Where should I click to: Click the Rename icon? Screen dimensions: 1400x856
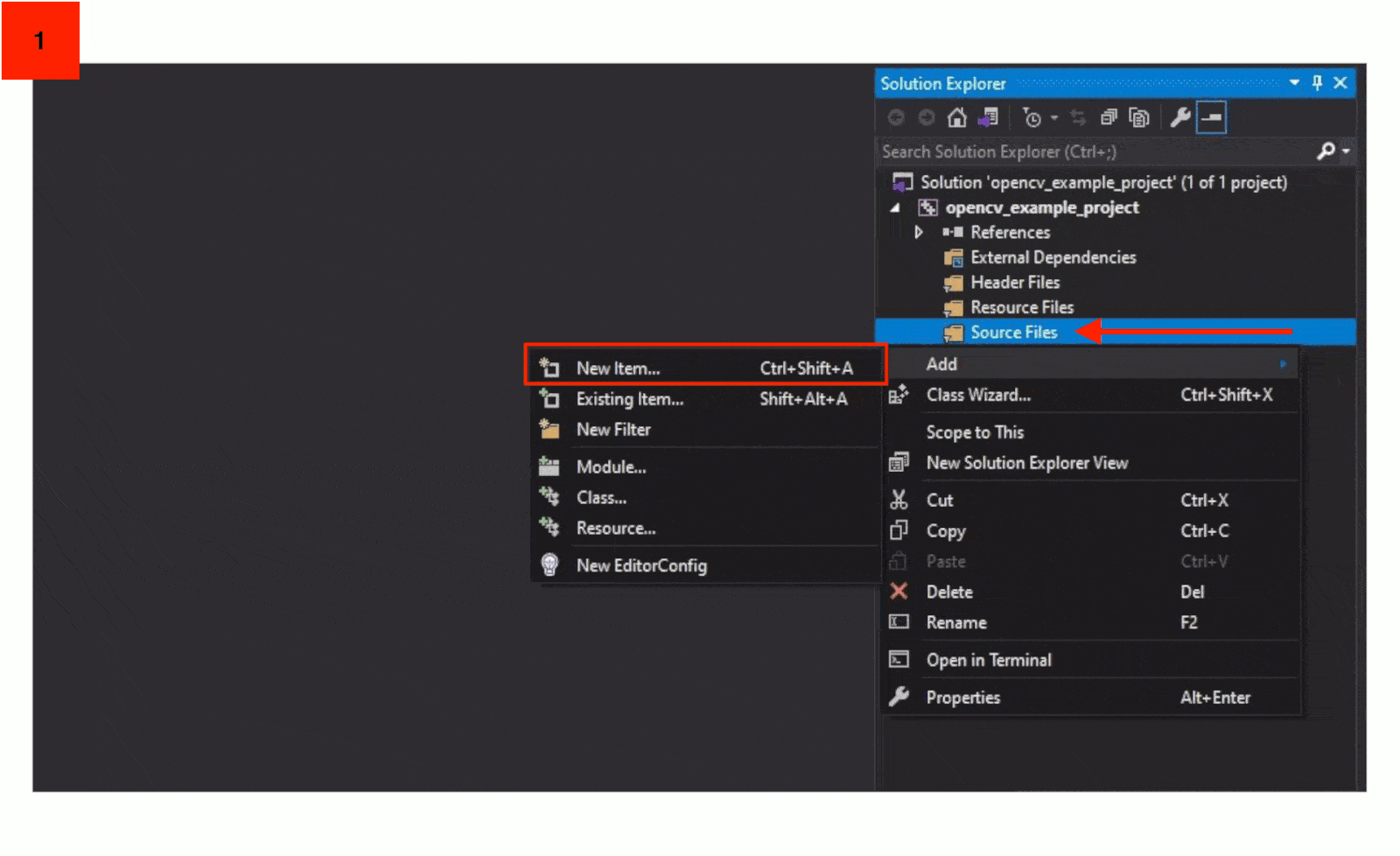pyautogui.click(x=899, y=621)
